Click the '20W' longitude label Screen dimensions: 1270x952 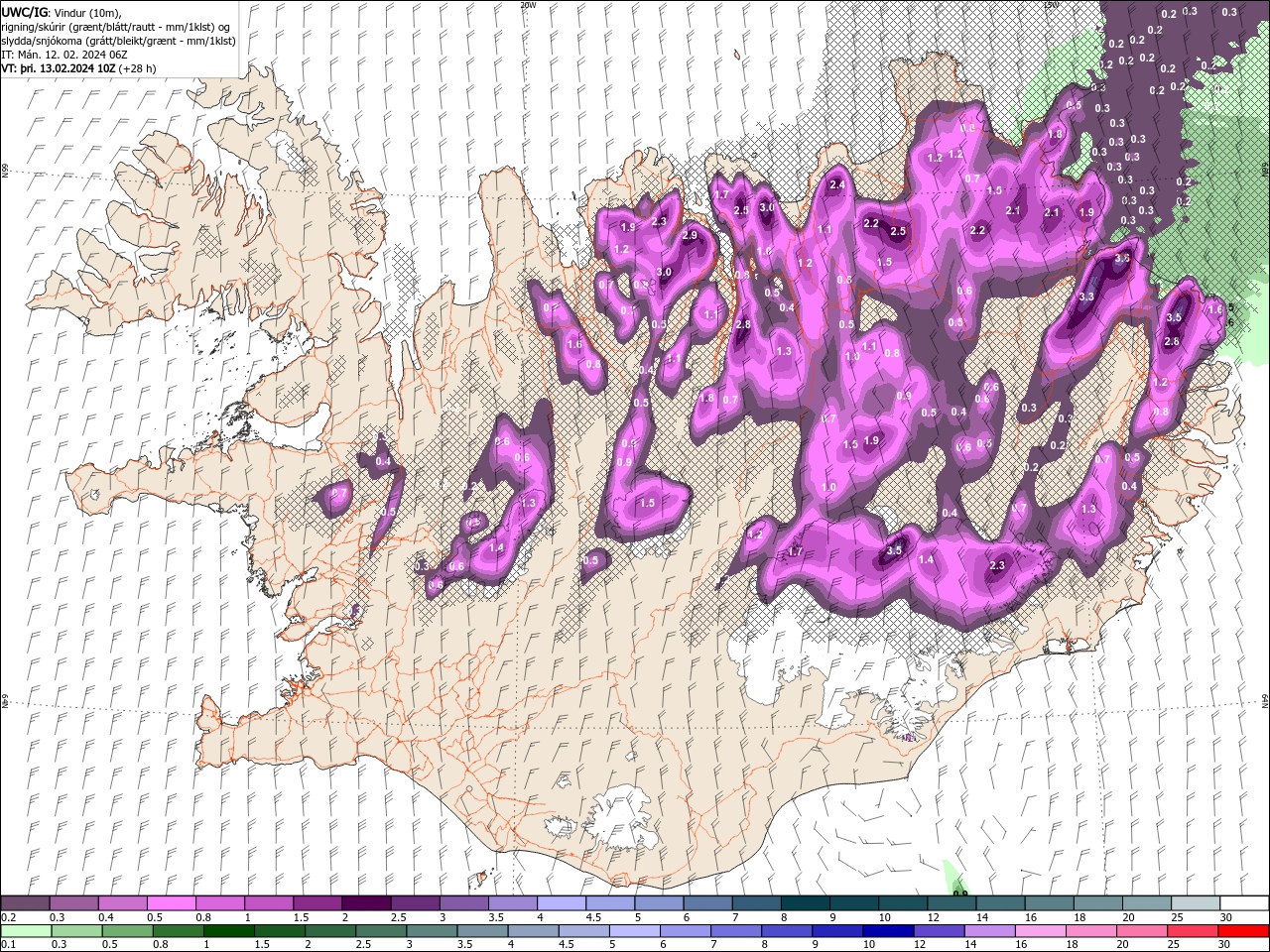[528, 5]
